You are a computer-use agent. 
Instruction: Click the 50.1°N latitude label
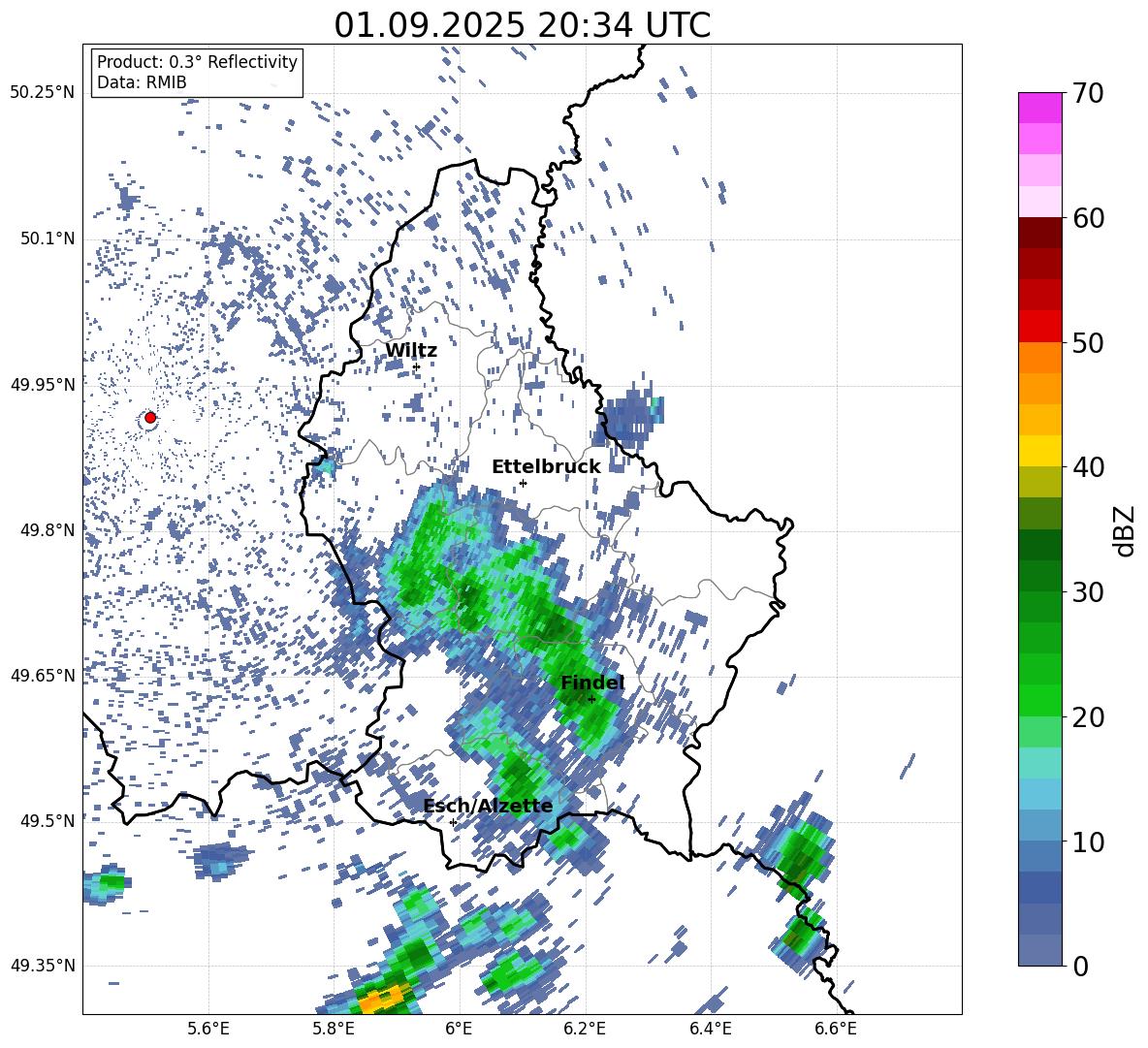47,239
